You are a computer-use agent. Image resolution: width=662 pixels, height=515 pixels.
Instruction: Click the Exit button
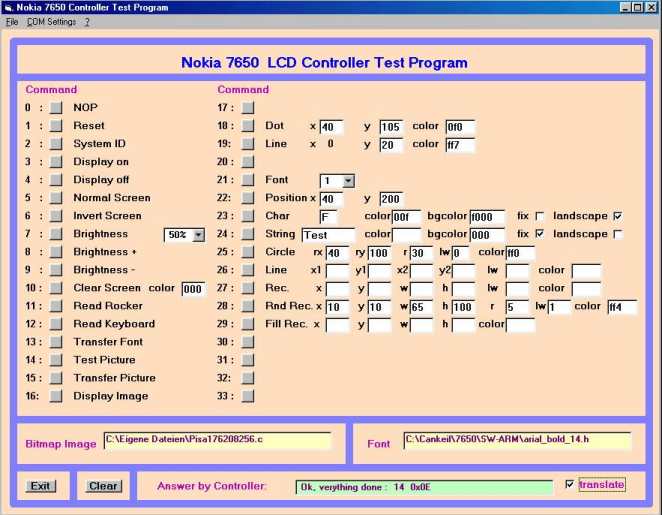(x=40, y=486)
